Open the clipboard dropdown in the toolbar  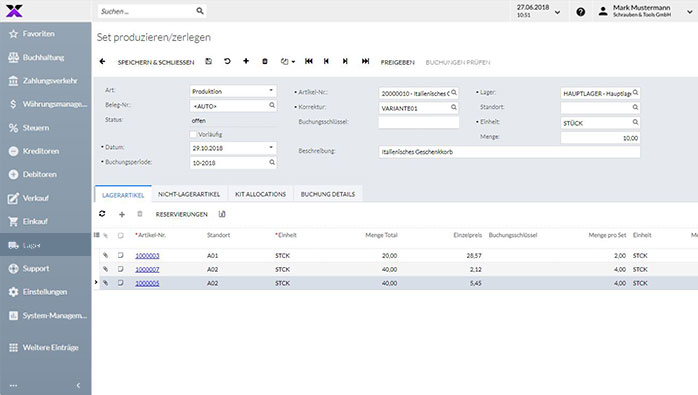[288, 61]
